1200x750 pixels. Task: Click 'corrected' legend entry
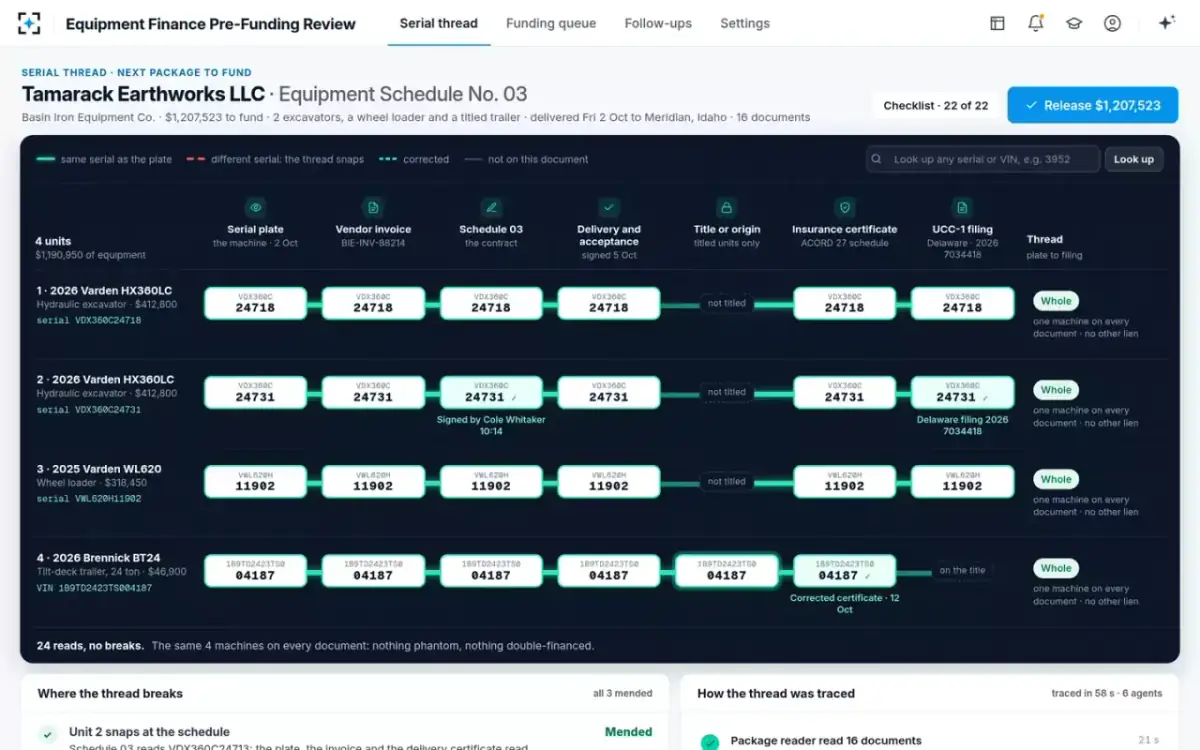414,159
